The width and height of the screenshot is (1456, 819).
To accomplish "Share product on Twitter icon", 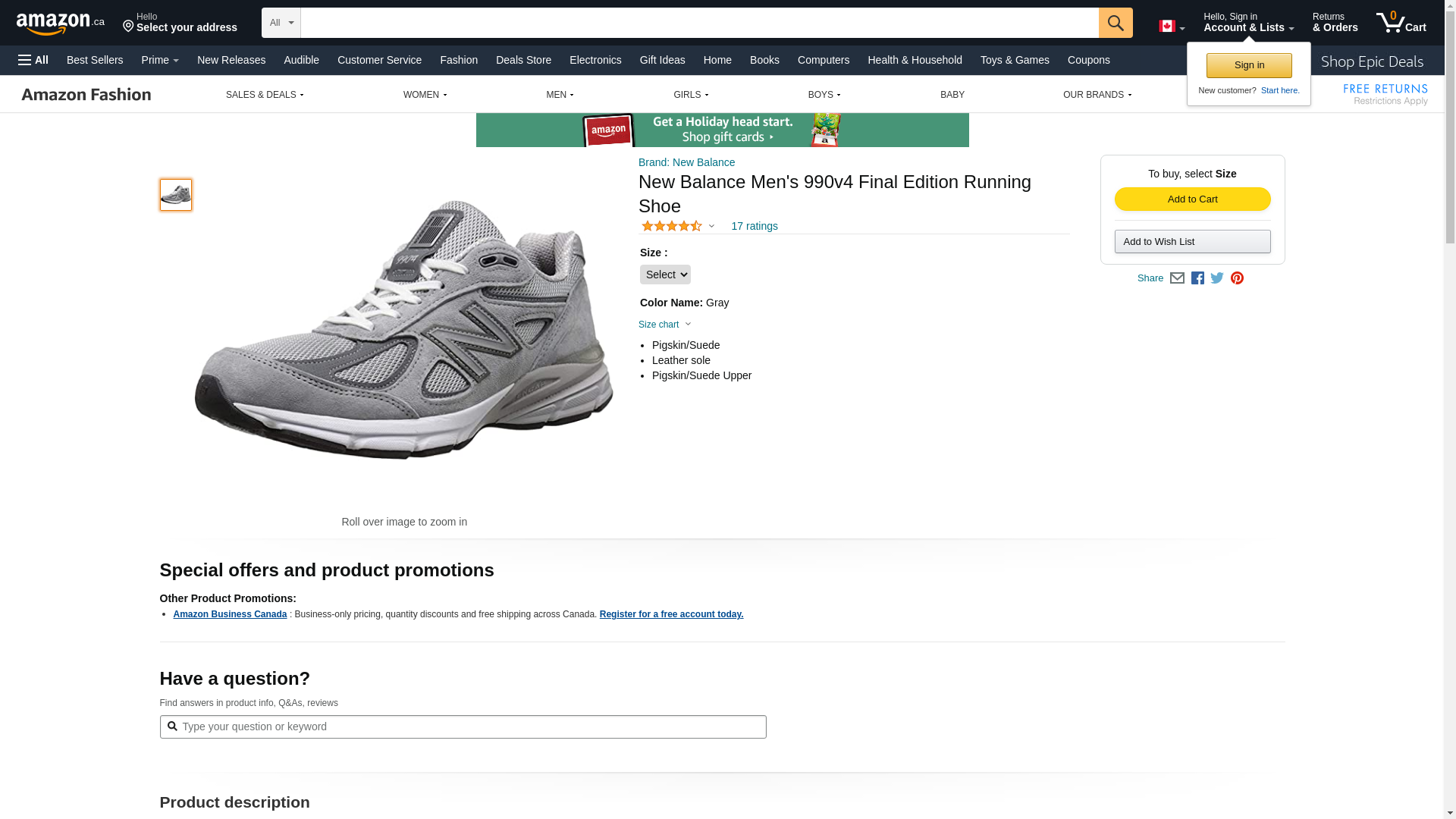I will (x=1217, y=278).
